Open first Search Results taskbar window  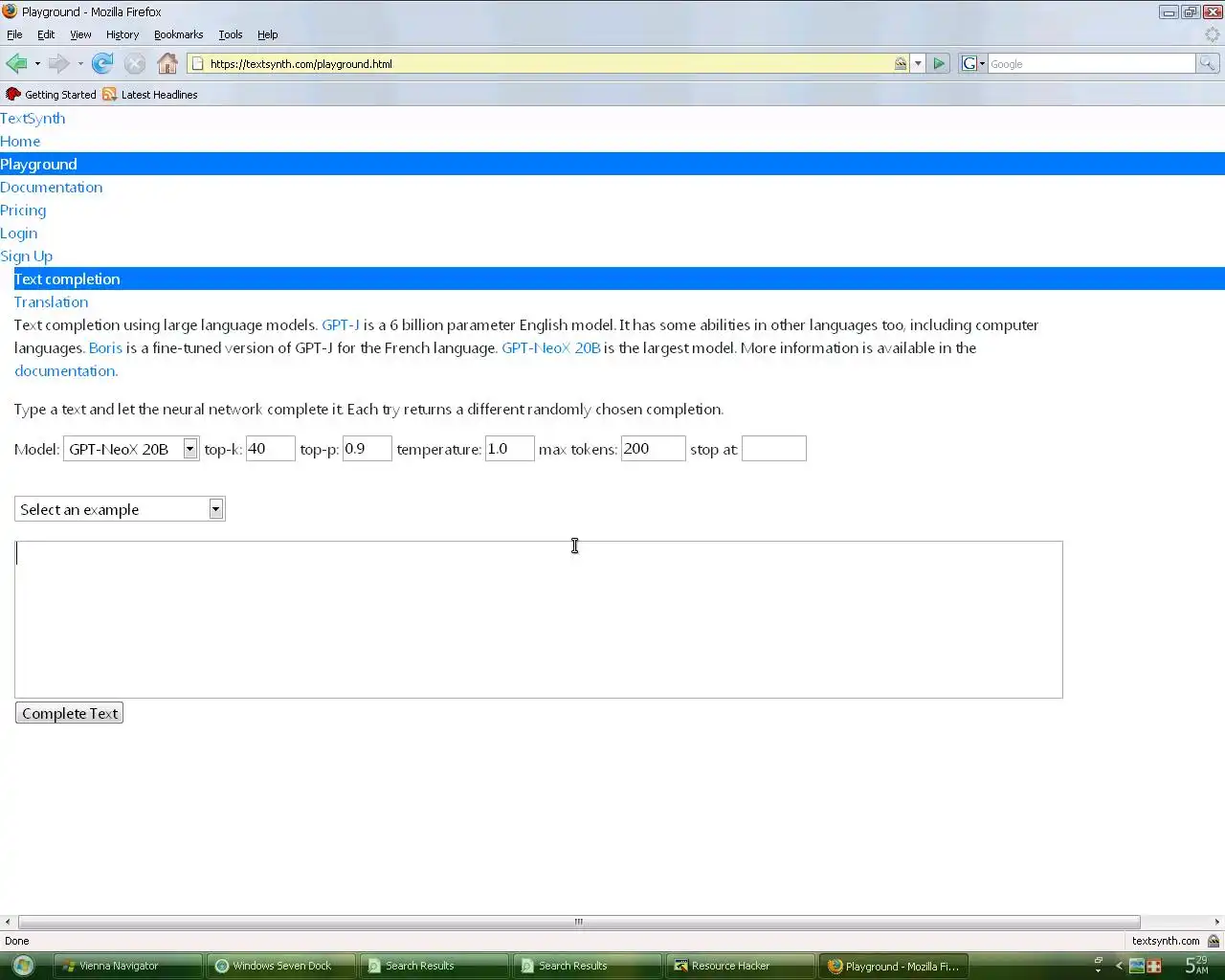tap(434, 966)
